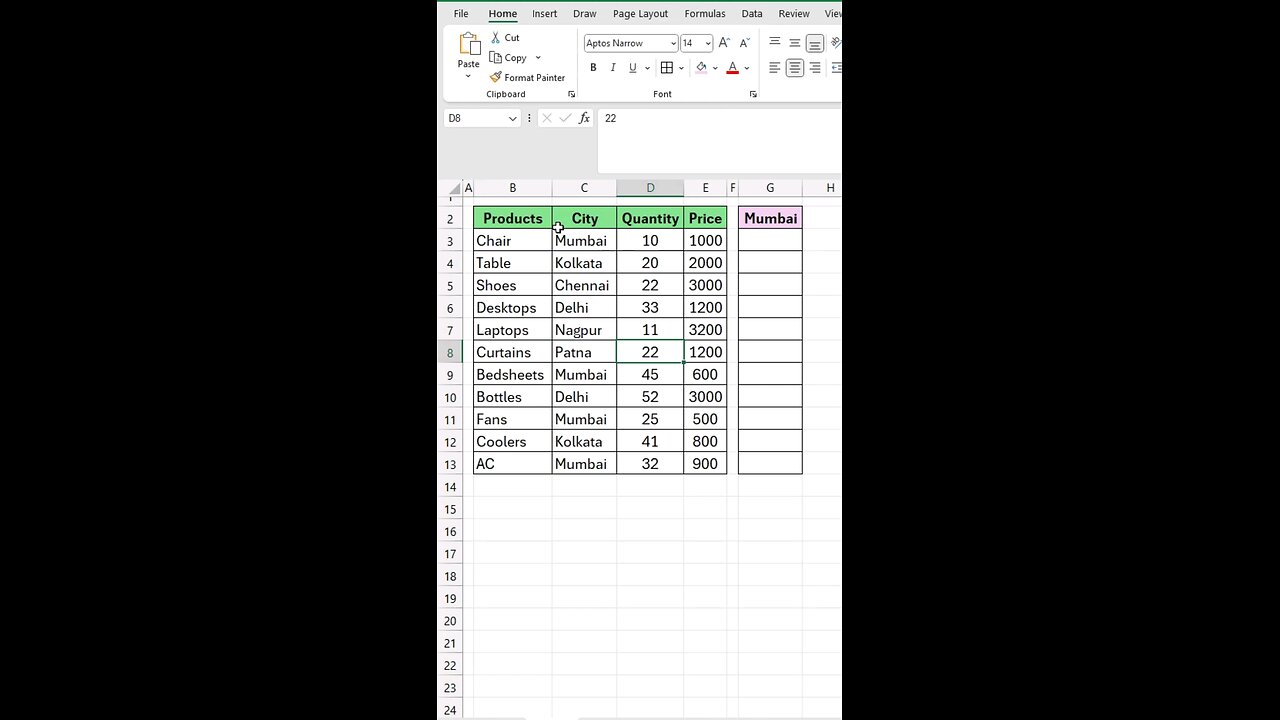Select row 8 header
Viewport: 1280px width, 720px height.
click(x=450, y=352)
